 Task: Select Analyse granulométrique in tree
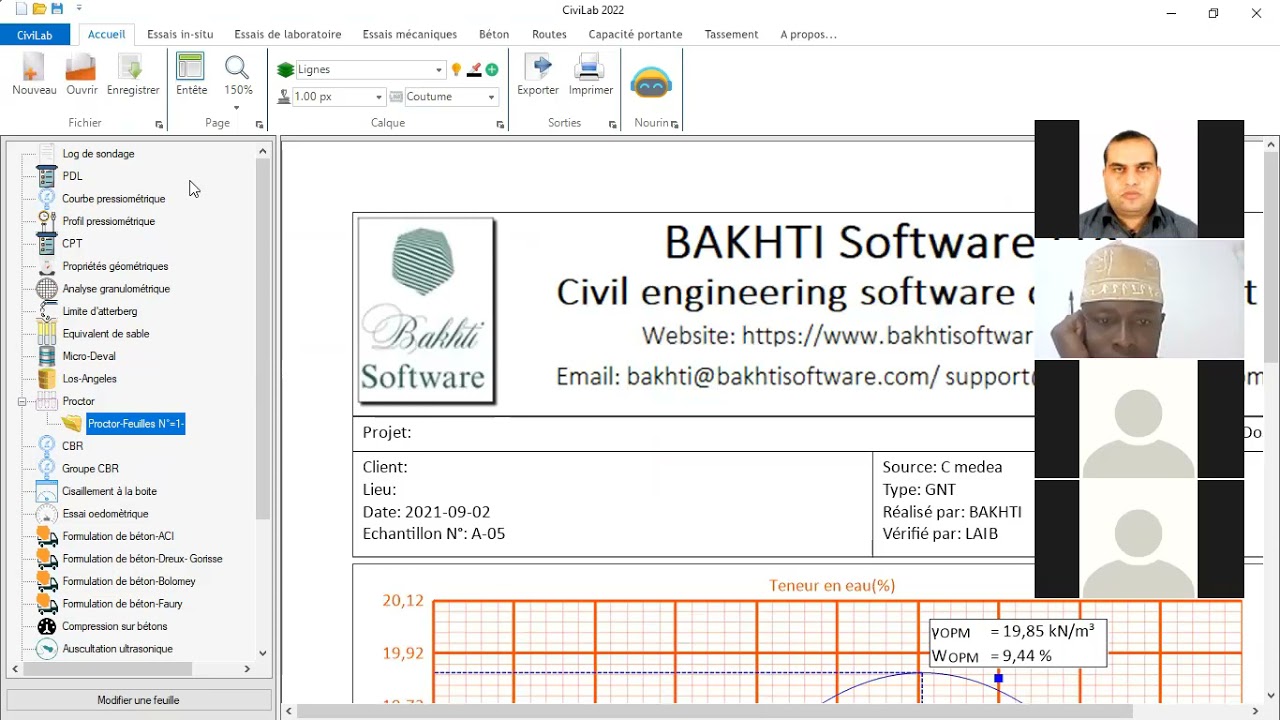116,289
